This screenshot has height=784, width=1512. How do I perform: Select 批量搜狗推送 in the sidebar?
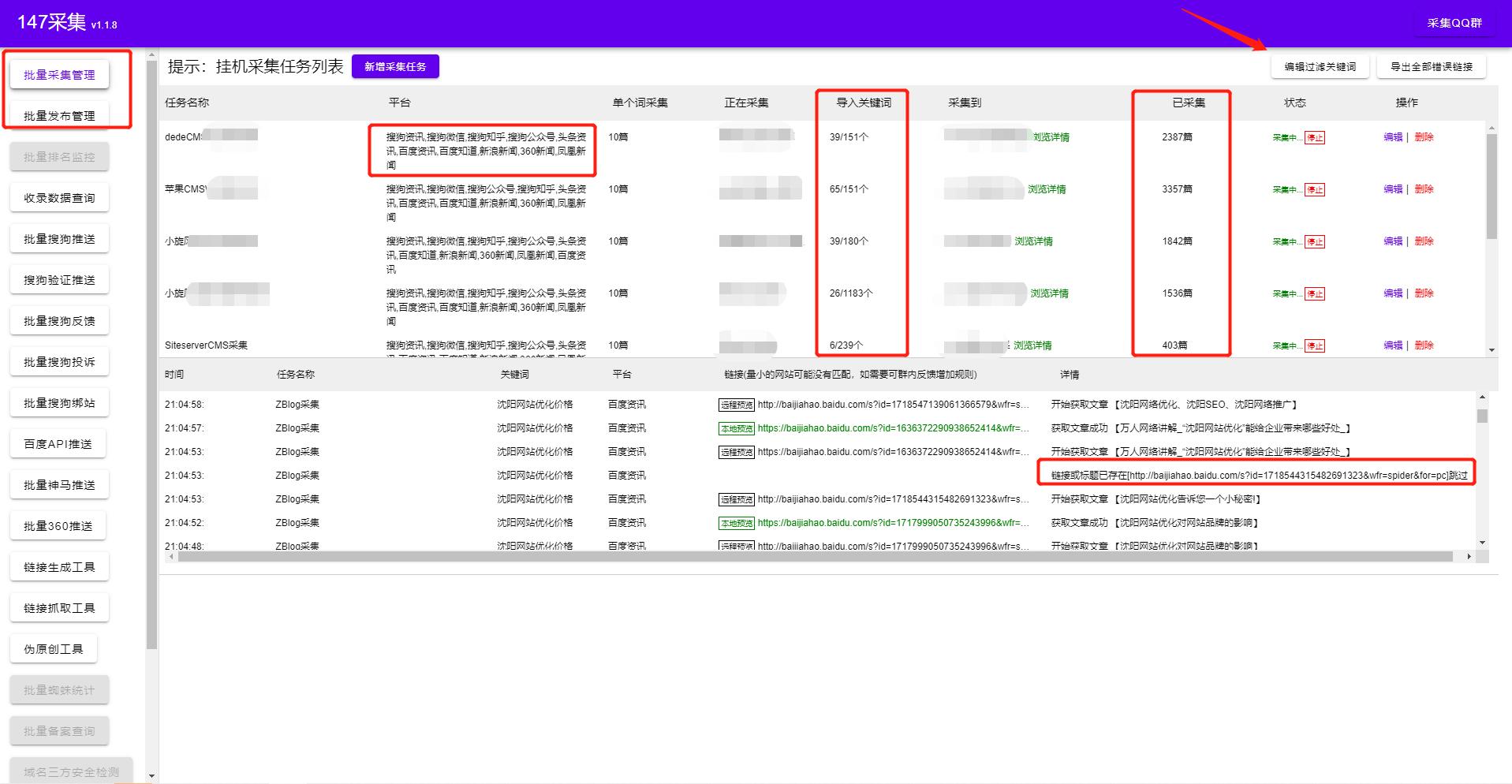(x=58, y=237)
